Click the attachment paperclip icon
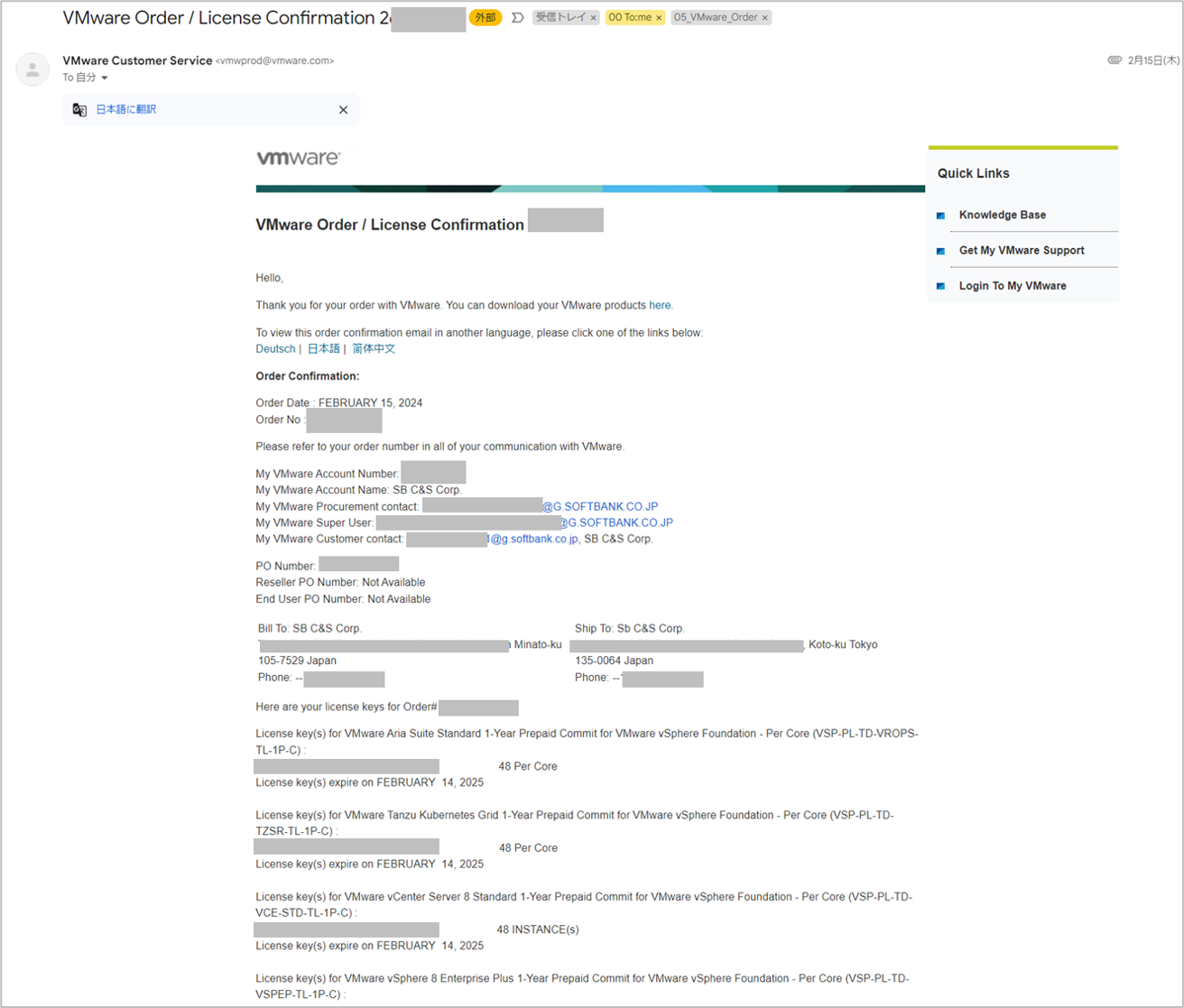The width and height of the screenshot is (1184, 1008). pyautogui.click(x=1115, y=60)
